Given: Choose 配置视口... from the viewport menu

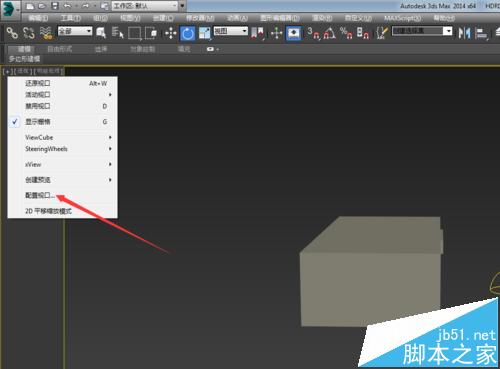Looking at the screenshot, I should [x=62, y=195].
